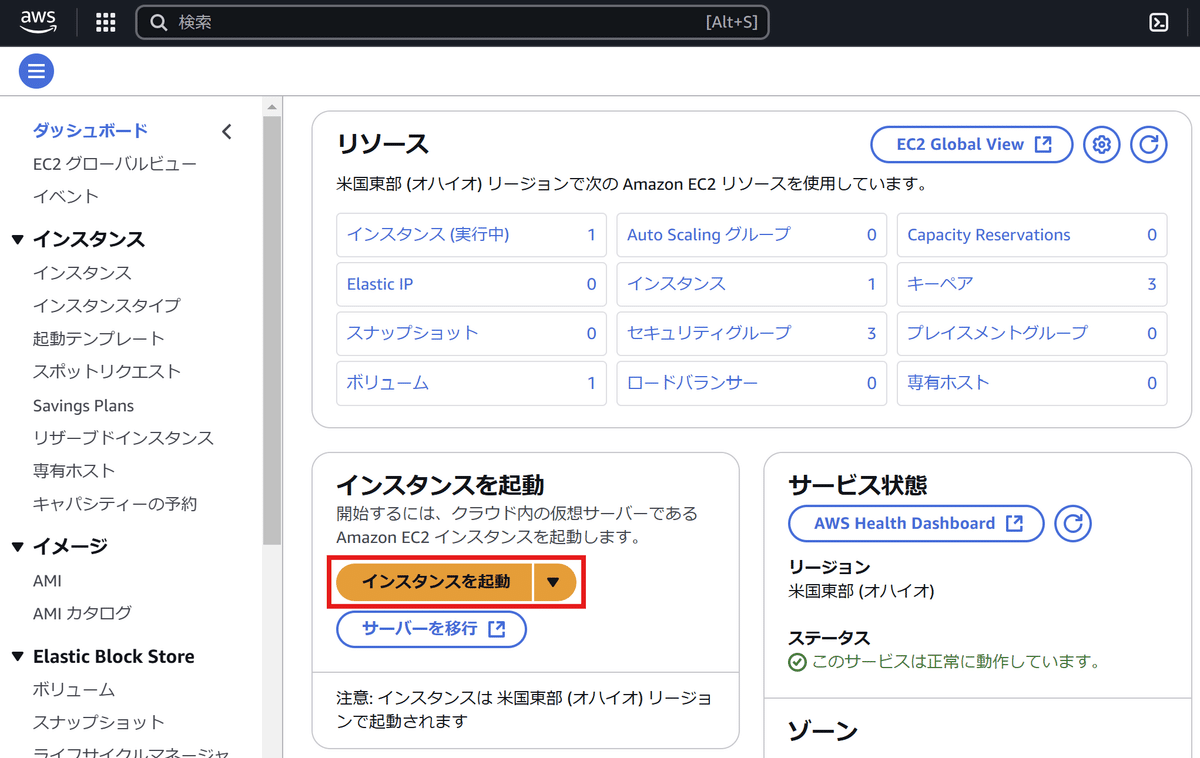Open the blue hamburger navigation menu
The image size is (1200, 758).
(x=36, y=71)
